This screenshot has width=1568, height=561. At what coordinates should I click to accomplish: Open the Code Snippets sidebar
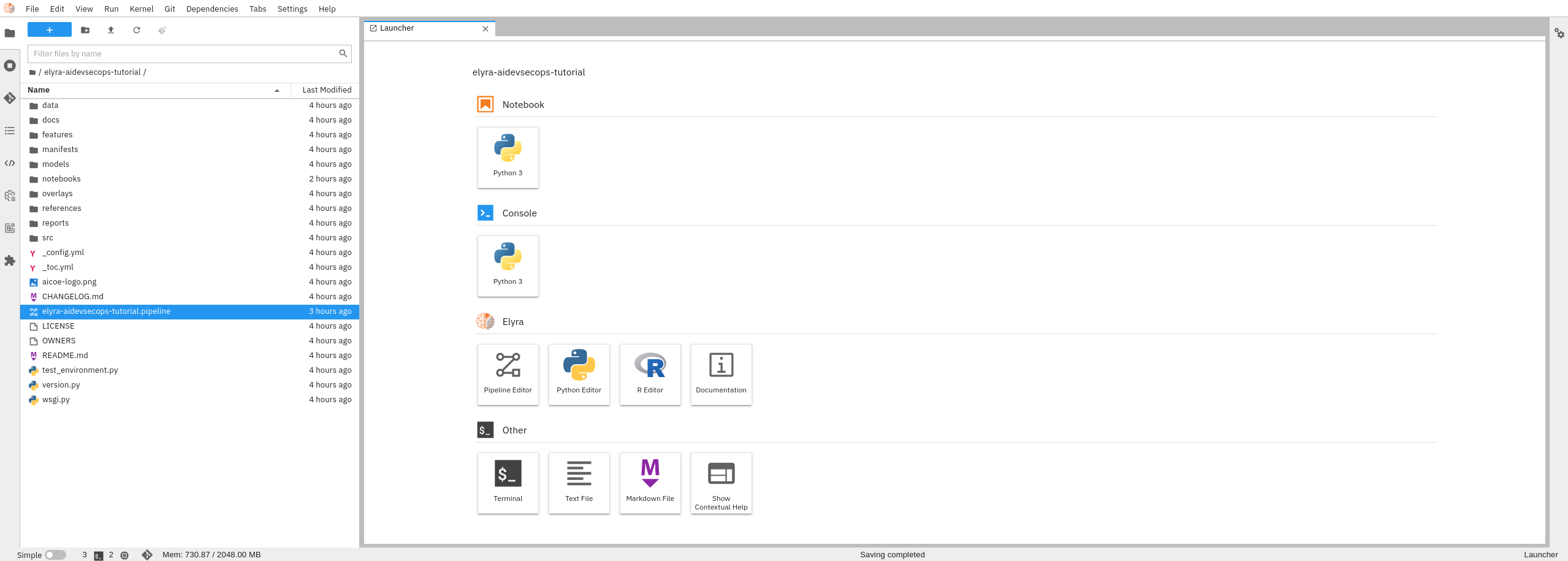10,163
